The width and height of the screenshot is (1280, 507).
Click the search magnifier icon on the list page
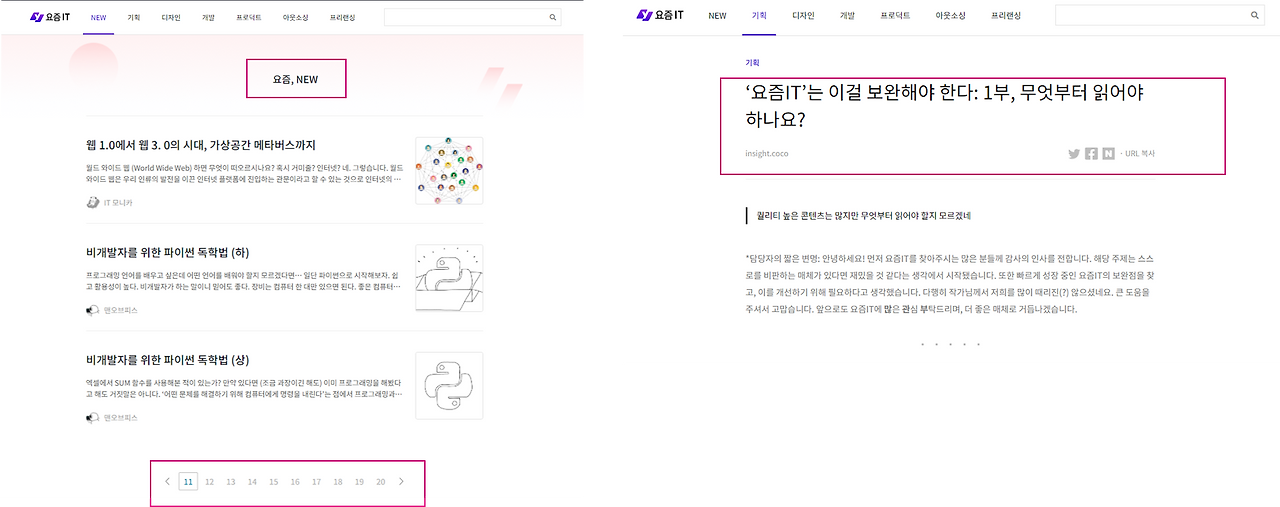tap(552, 17)
